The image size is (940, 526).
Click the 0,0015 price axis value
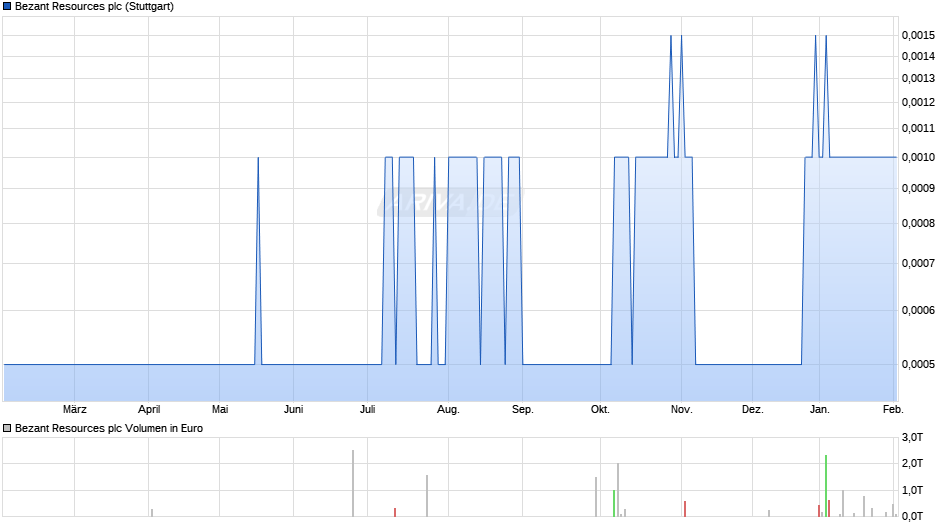coord(918,35)
